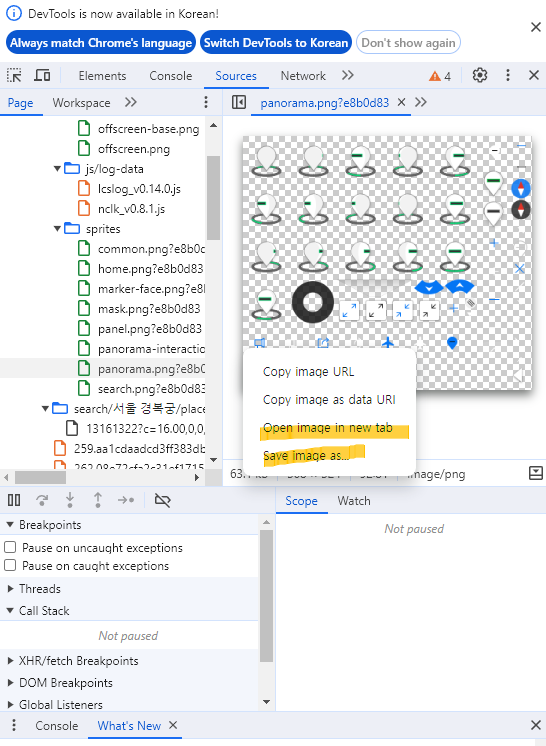Image resolution: width=546 pixels, height=746 pixels.
Task: Open the Console drawer tab
Action: (57, 726)
